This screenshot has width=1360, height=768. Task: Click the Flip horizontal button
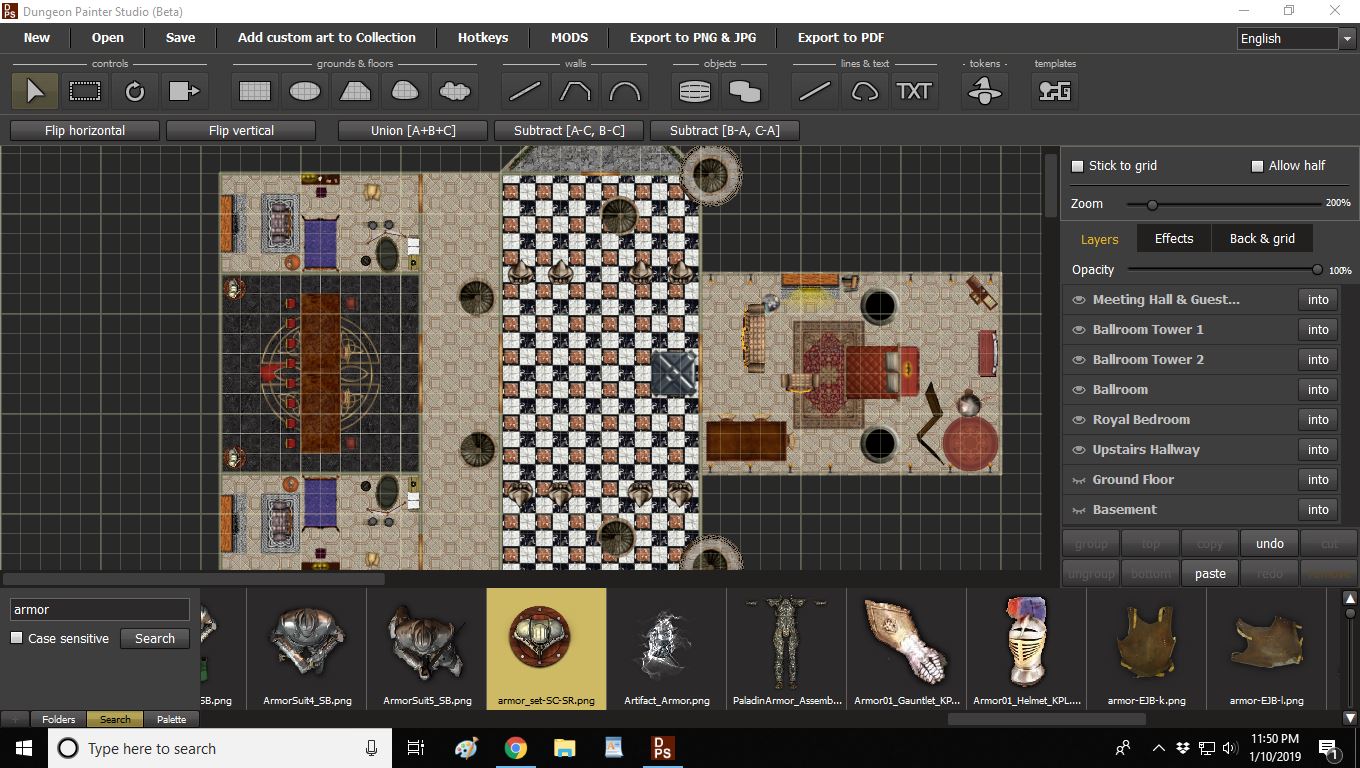coord(85,131)
